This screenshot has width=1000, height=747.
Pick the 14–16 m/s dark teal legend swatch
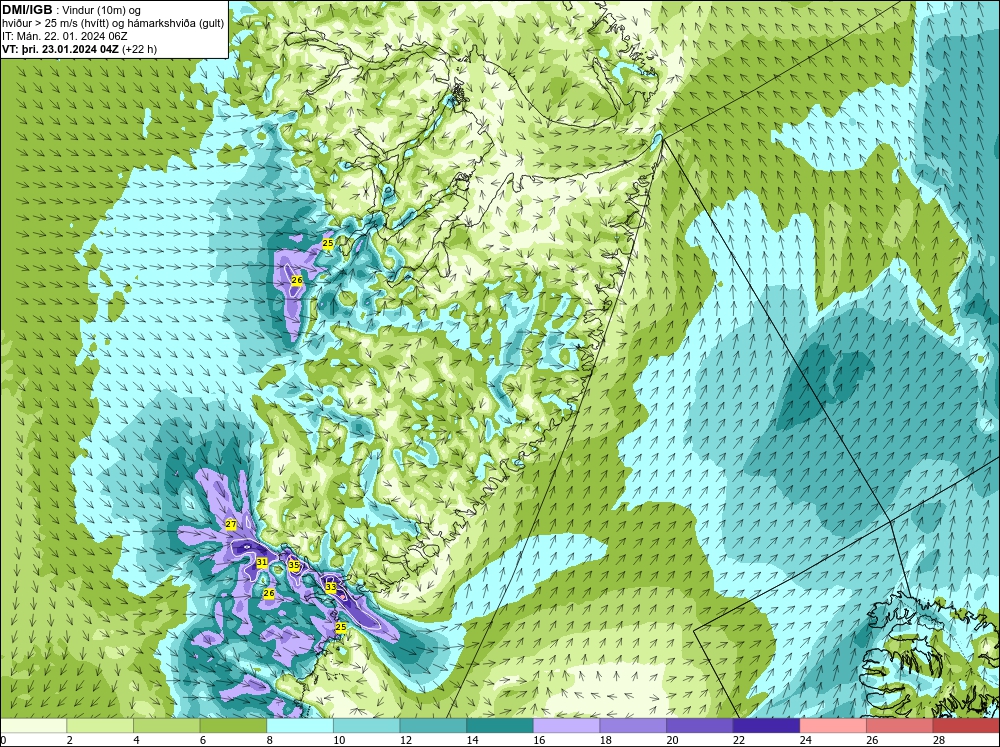[499, 725]
